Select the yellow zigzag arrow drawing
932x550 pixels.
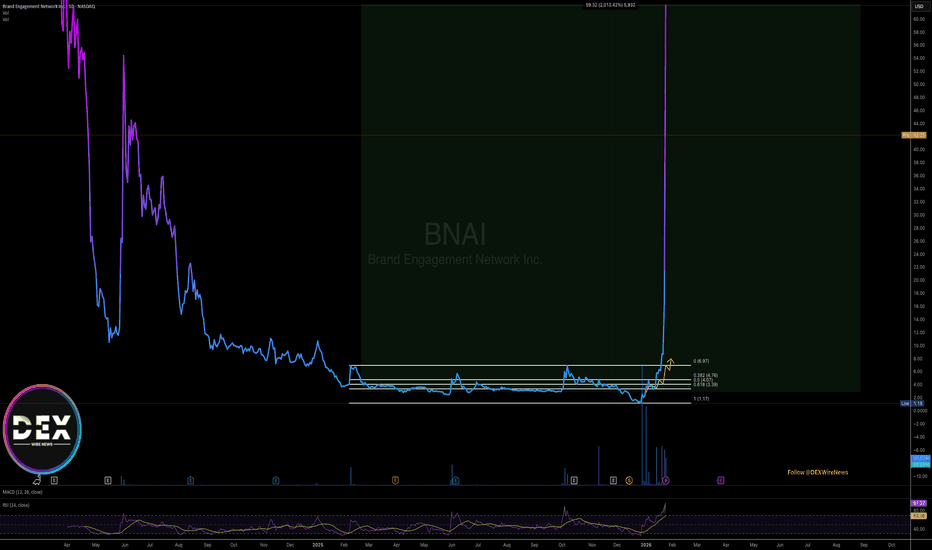tap(665, 372)
